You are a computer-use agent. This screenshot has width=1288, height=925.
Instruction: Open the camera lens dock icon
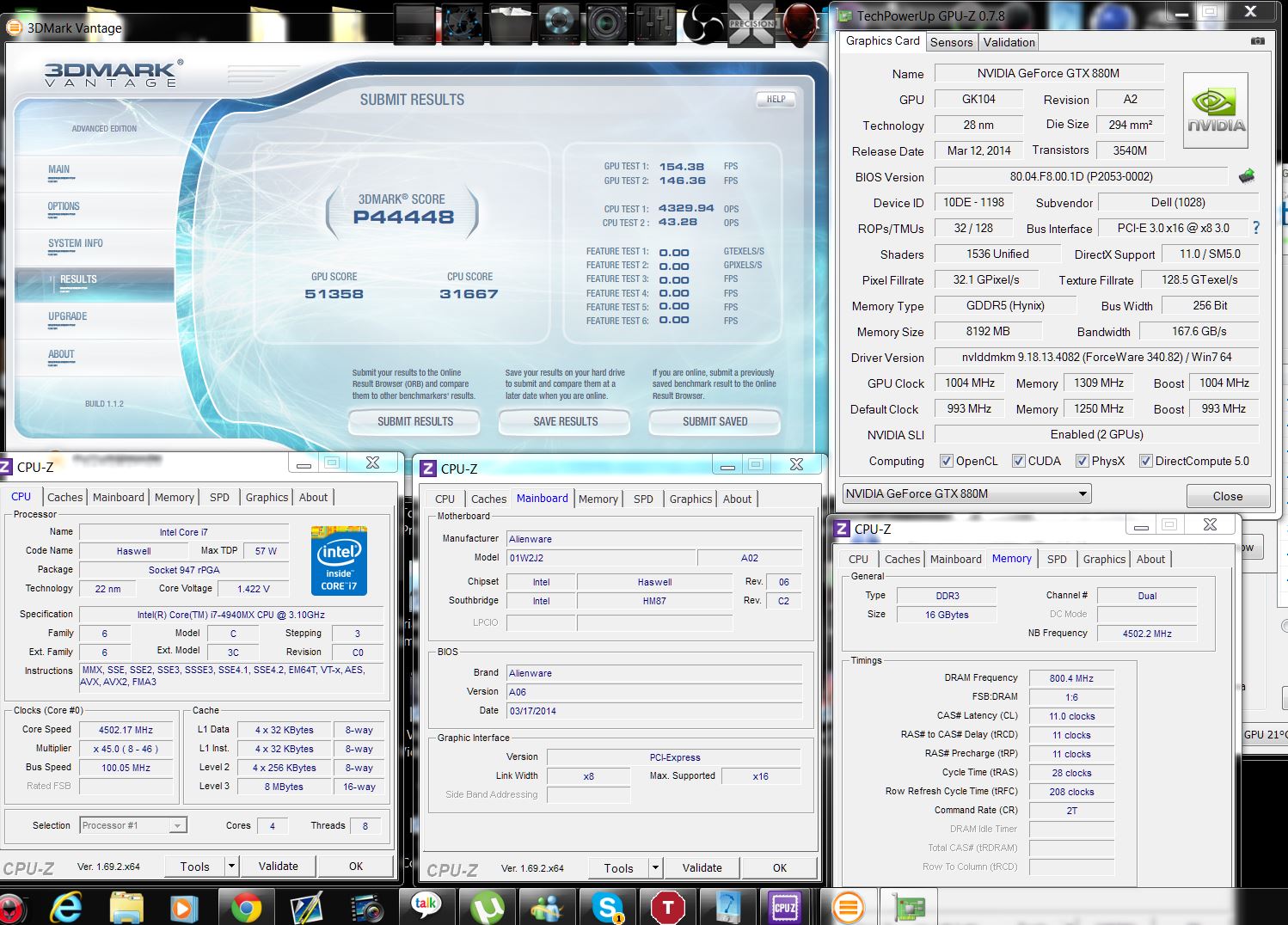click(609, 23)
